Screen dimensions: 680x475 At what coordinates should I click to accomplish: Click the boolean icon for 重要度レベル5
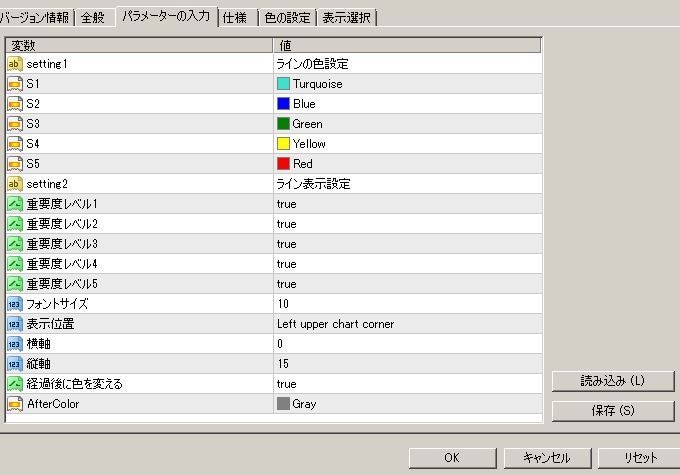tap(15, 284)
